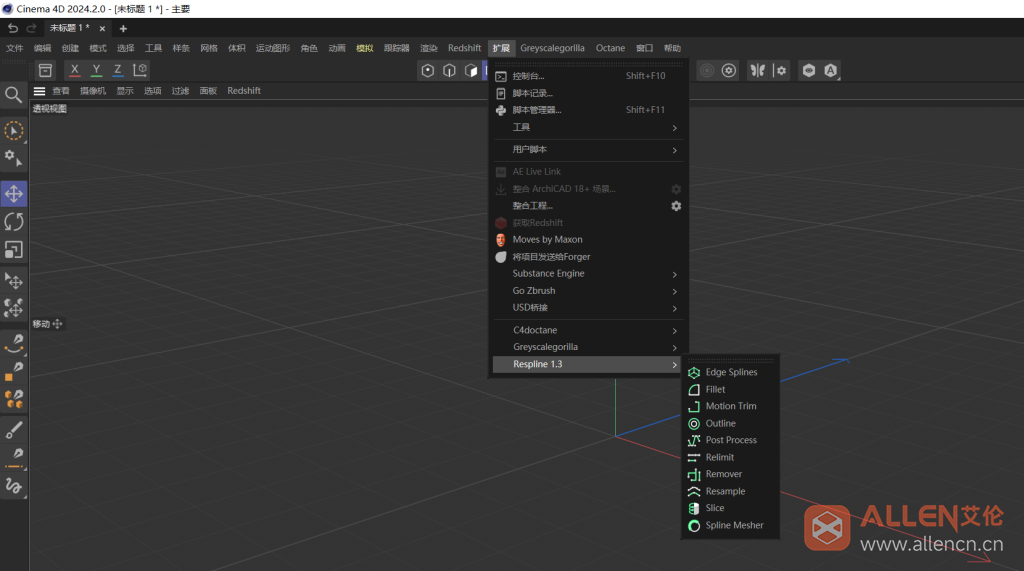
Task: Open viewport 摄像机 camera menu
Action: (x=93, y=91)
